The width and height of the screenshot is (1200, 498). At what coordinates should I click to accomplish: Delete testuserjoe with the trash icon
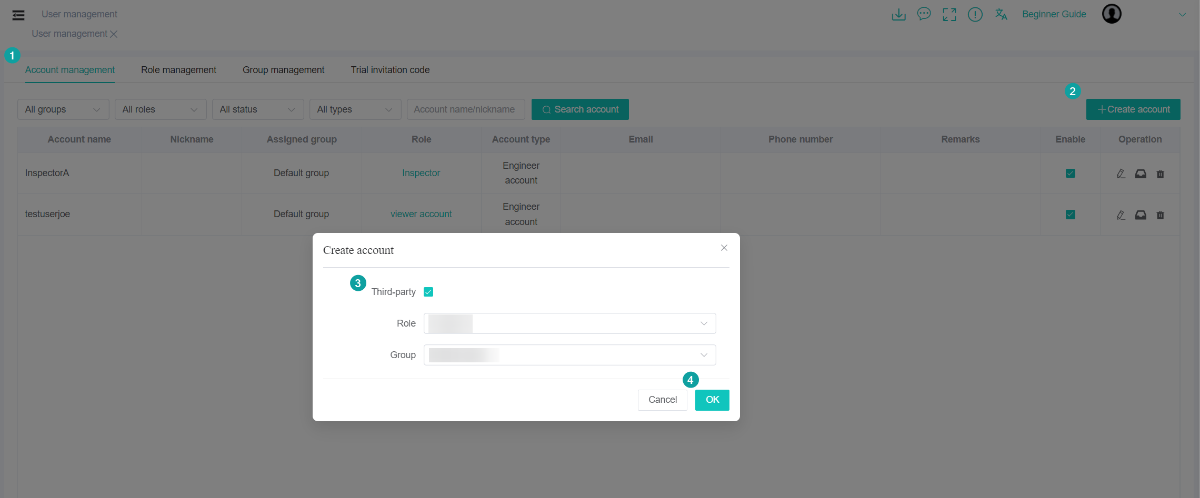point(1160,214)
